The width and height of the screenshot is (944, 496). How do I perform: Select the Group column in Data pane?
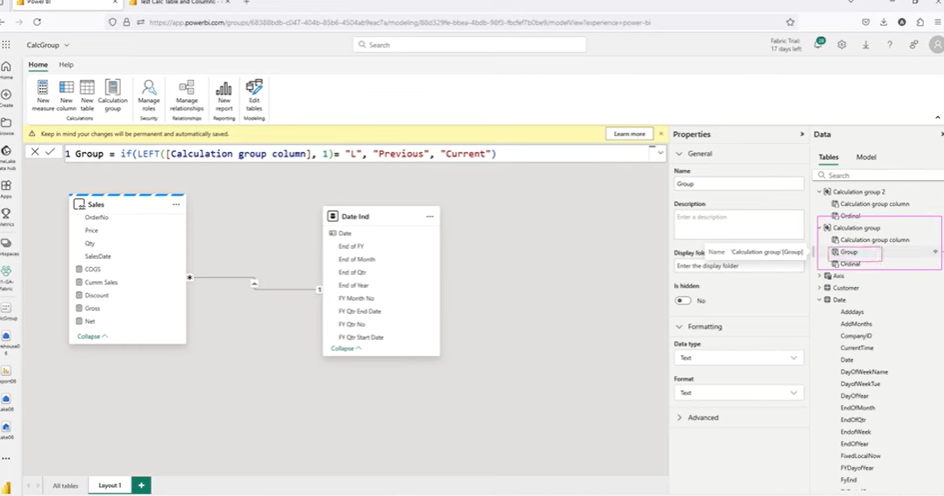tap(848, 252)
